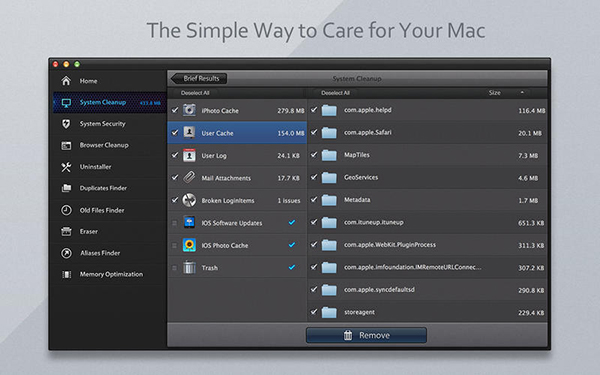Click the iPhoto Cache camera icon

click(189, 110)
